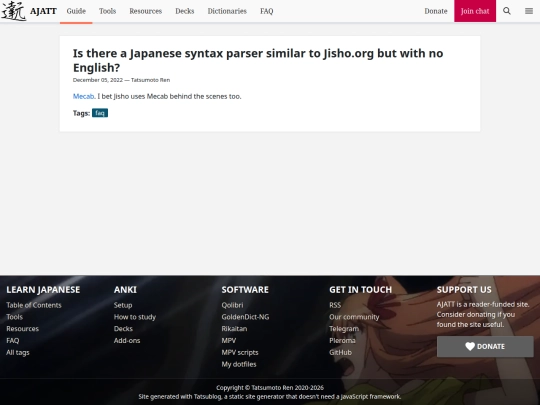Open Setup link under Anki

coord(123,305)
